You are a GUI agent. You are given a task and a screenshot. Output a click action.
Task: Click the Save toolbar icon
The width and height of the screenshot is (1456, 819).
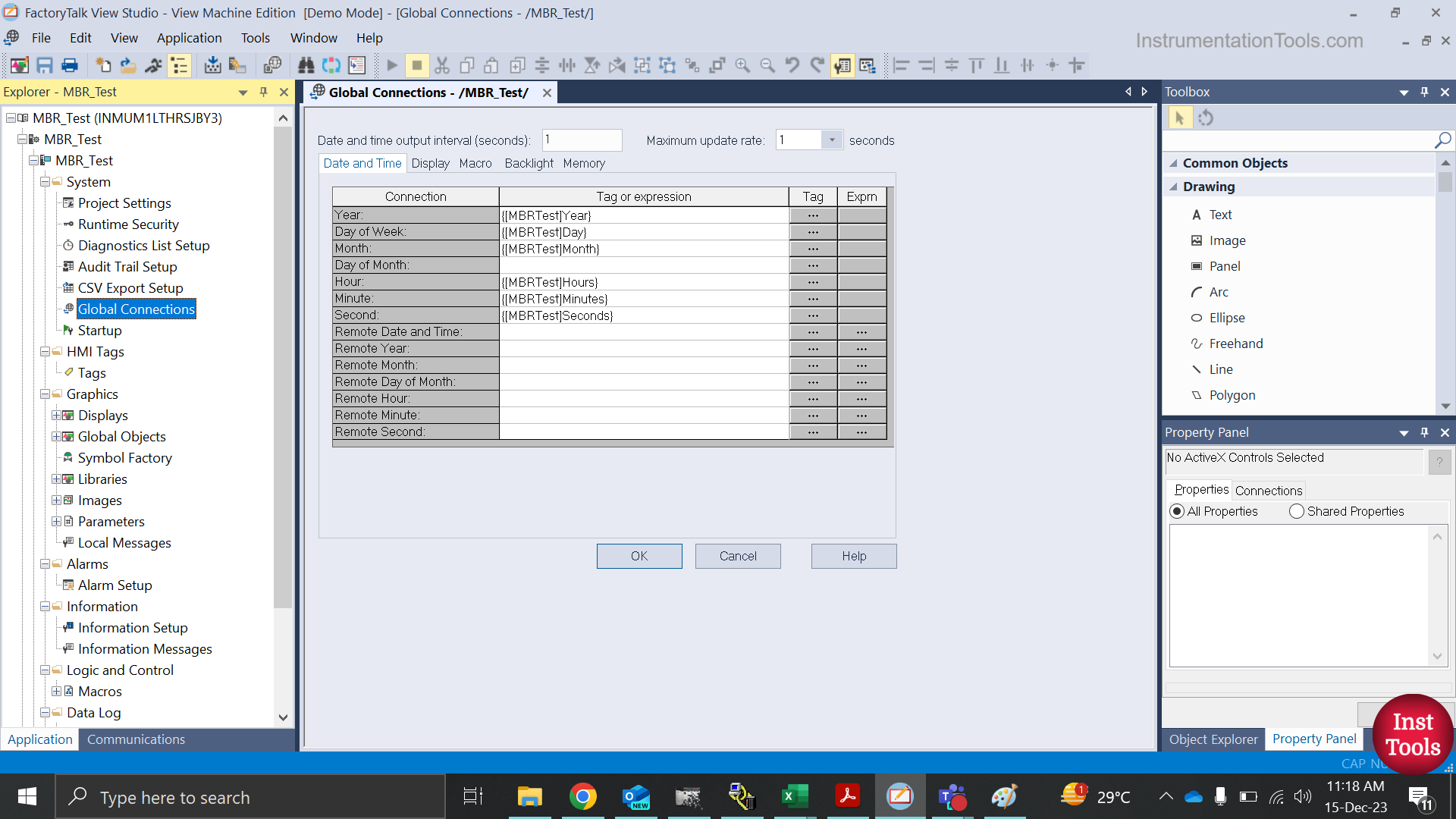45,65
